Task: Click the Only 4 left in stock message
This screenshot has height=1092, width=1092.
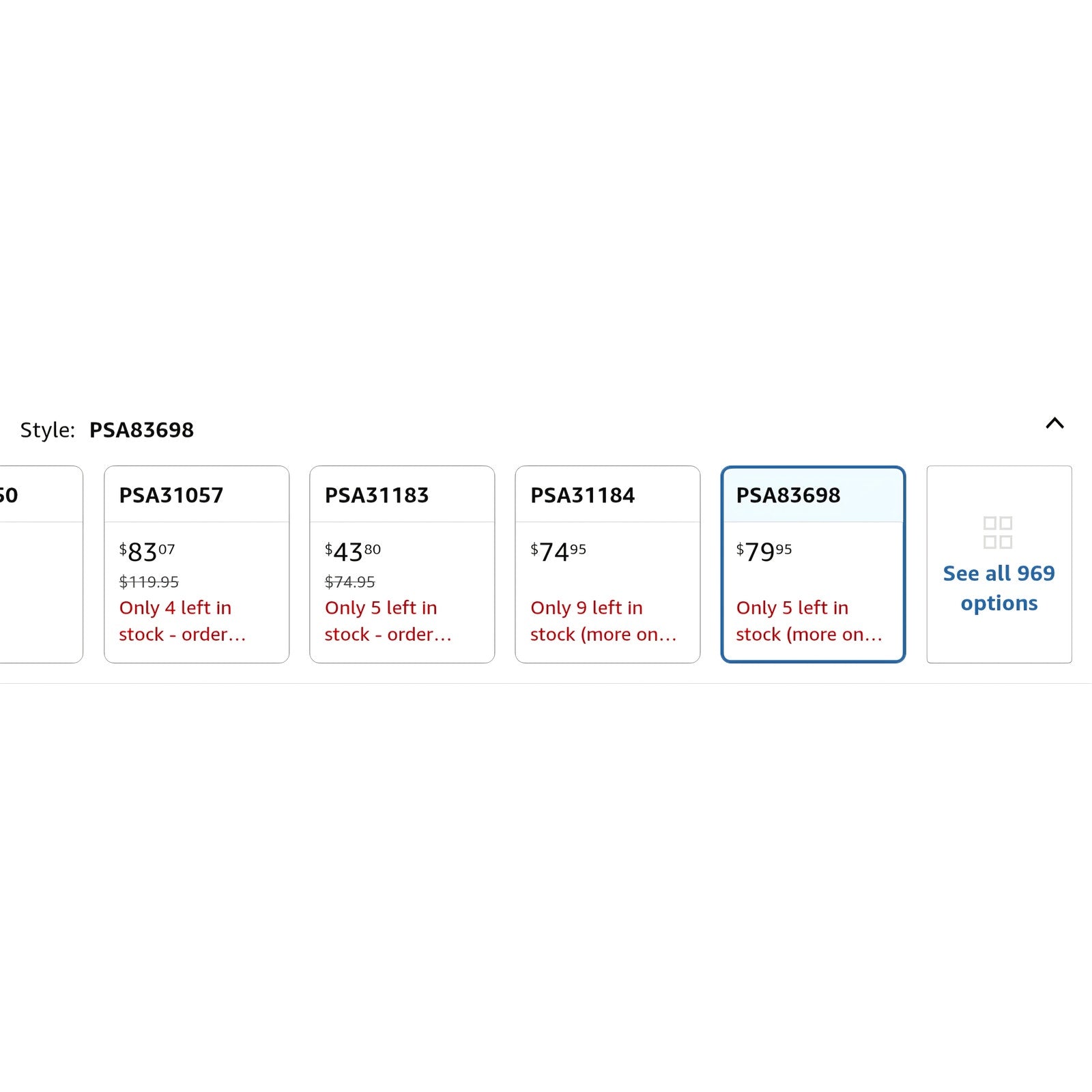Action: tap(182, 621)
